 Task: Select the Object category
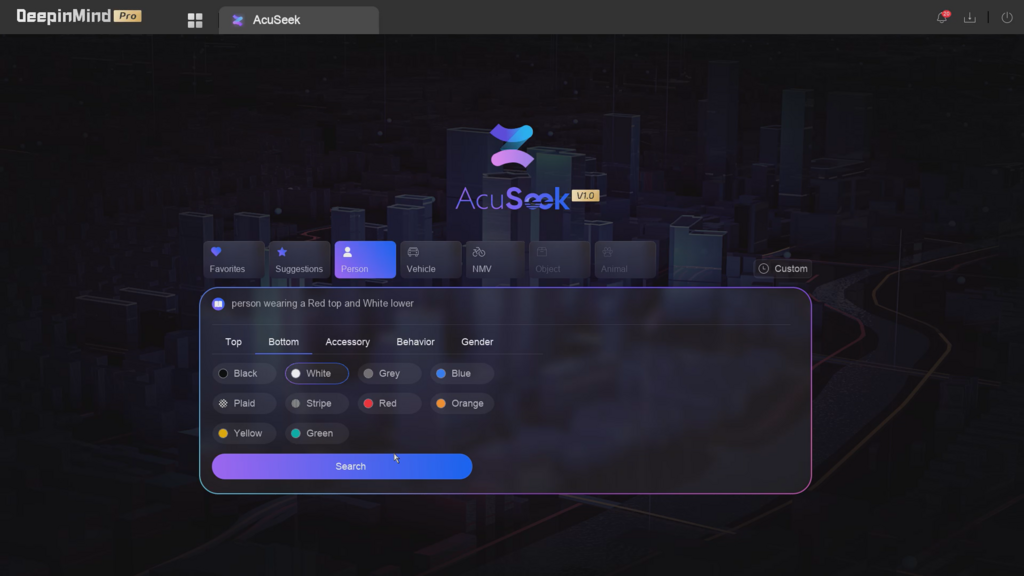[x=559, y=259]
